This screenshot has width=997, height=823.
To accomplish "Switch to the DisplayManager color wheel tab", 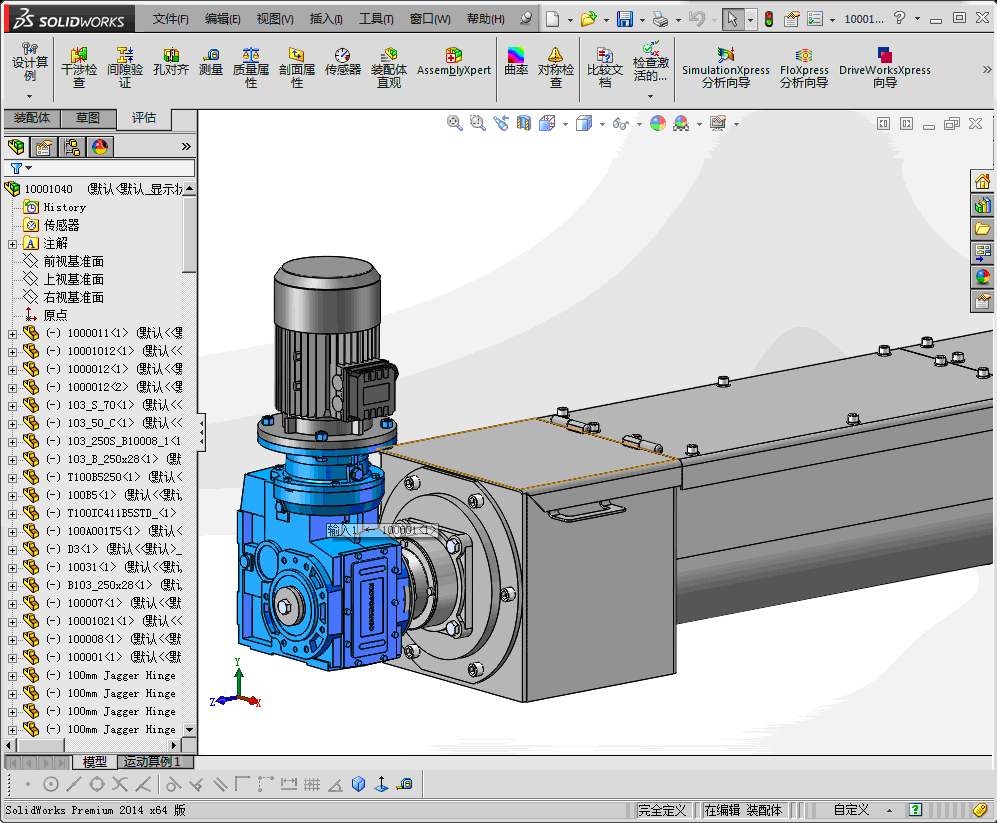I will pos(99,147).
